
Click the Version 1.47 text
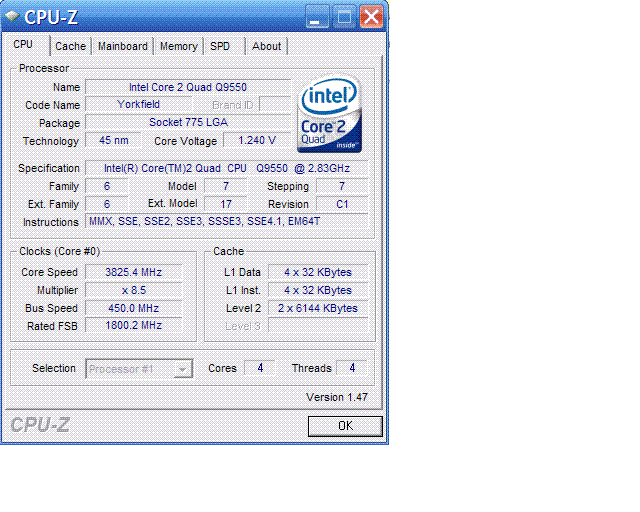pos(337,397)
